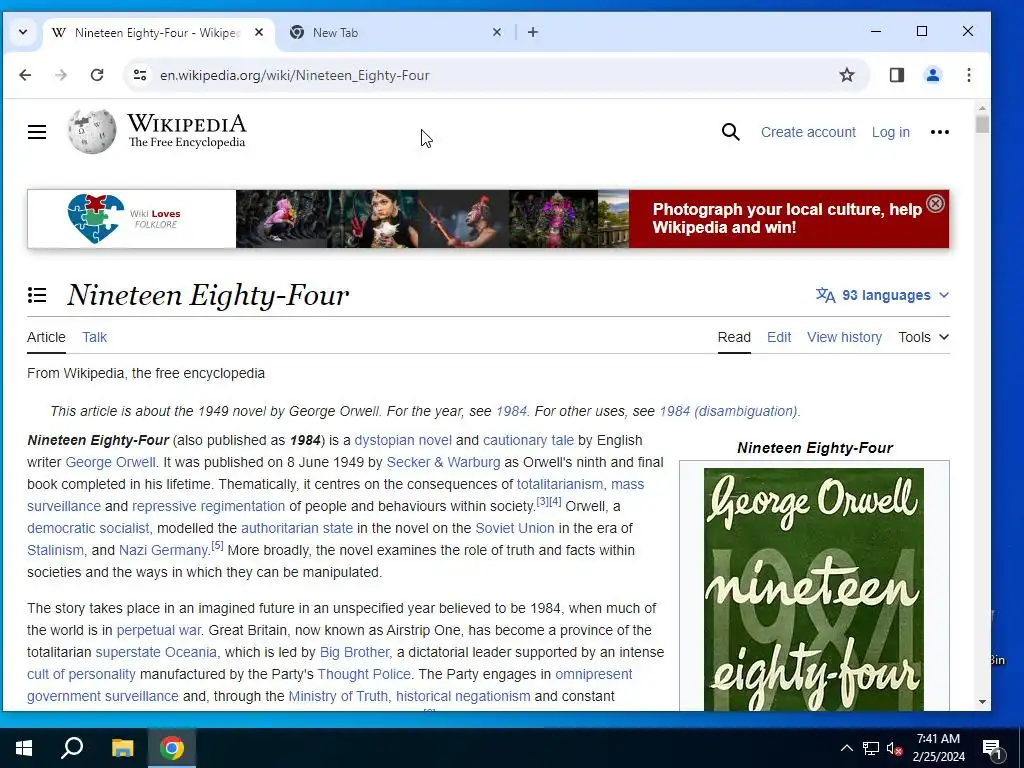Click the Wikipedia globe logo

tap(92, 131)
